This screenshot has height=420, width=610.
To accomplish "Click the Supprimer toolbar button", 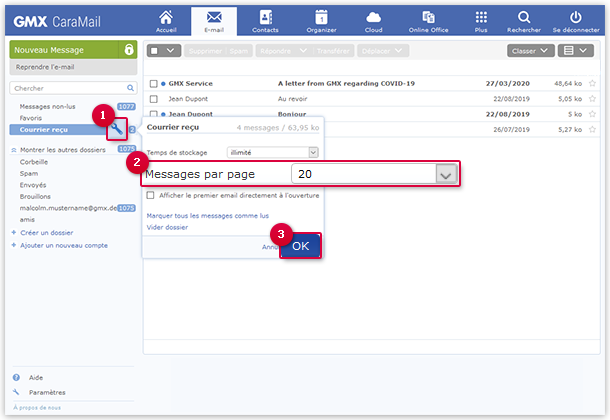I will [205, 51].
